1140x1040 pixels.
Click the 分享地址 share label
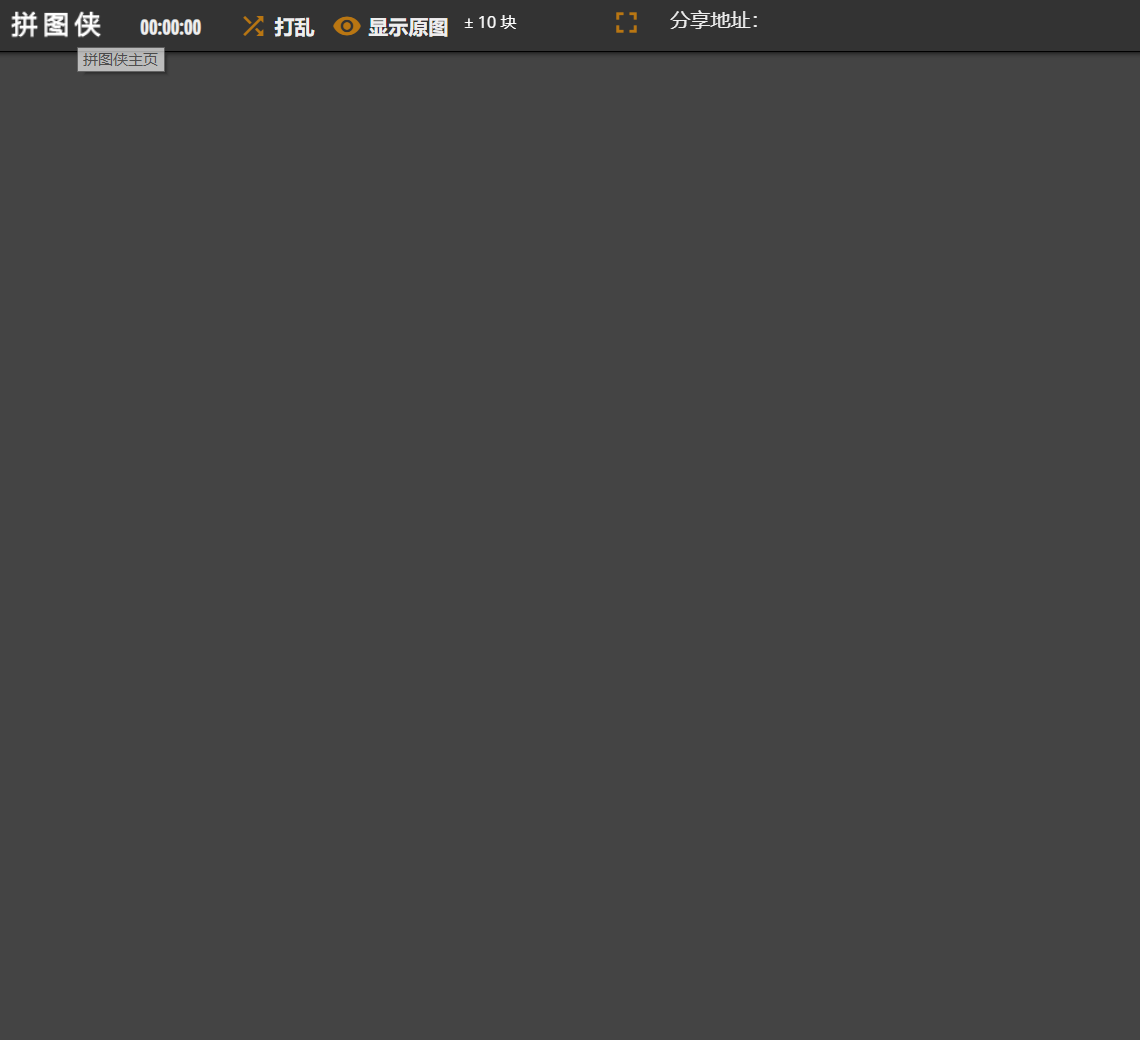pos(713,21)
